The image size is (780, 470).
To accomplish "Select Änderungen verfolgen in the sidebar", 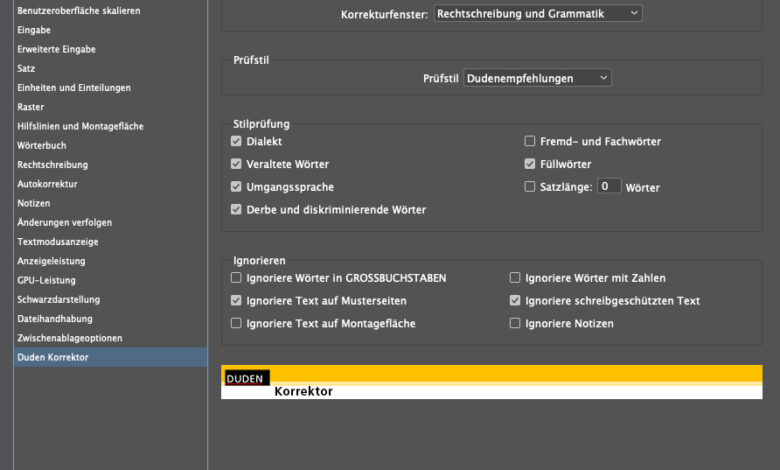I will point(65,222).
